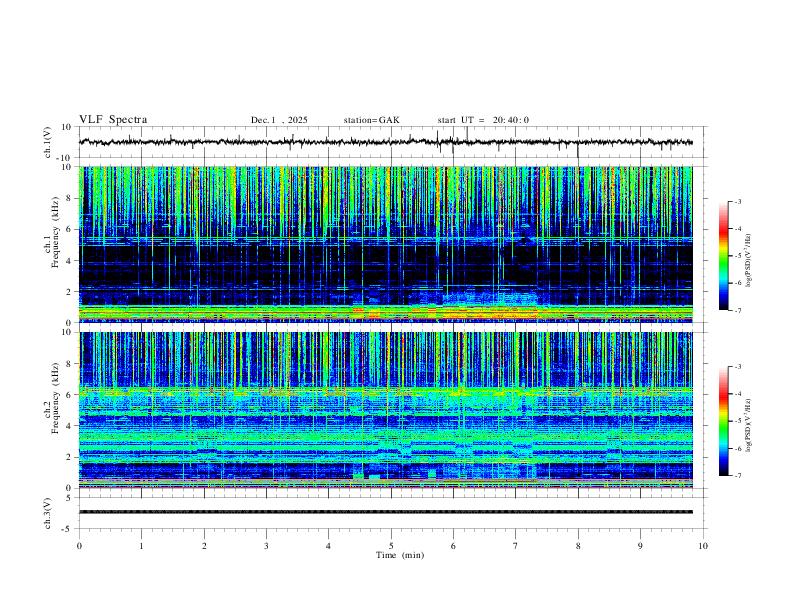Image resolution: width=792 pixels, height=612 pixels.
Task: Click the "-7" tick on the ch.1 colorbar
Action: coord(738,310)
